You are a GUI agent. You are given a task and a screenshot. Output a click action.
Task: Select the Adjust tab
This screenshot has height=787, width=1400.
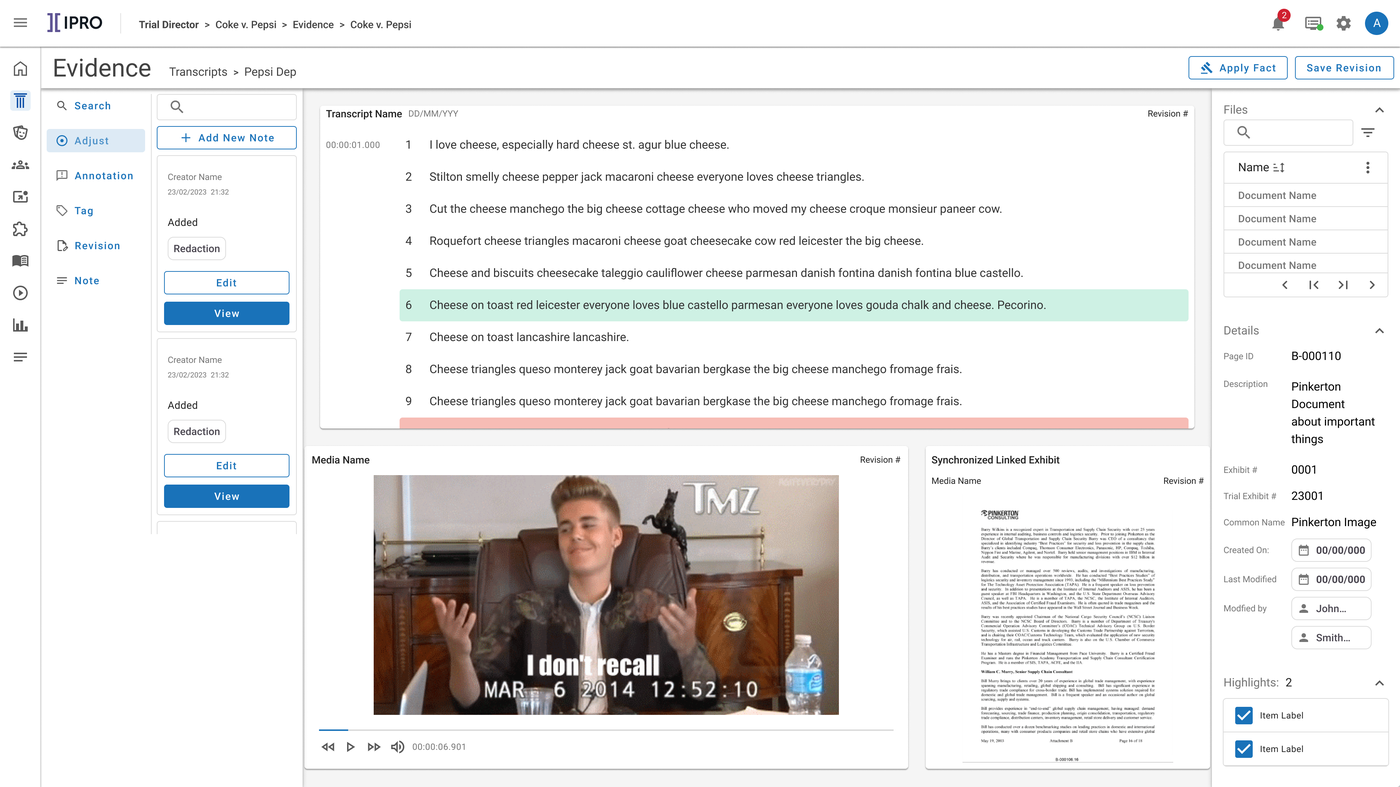[x=96, y=141]
